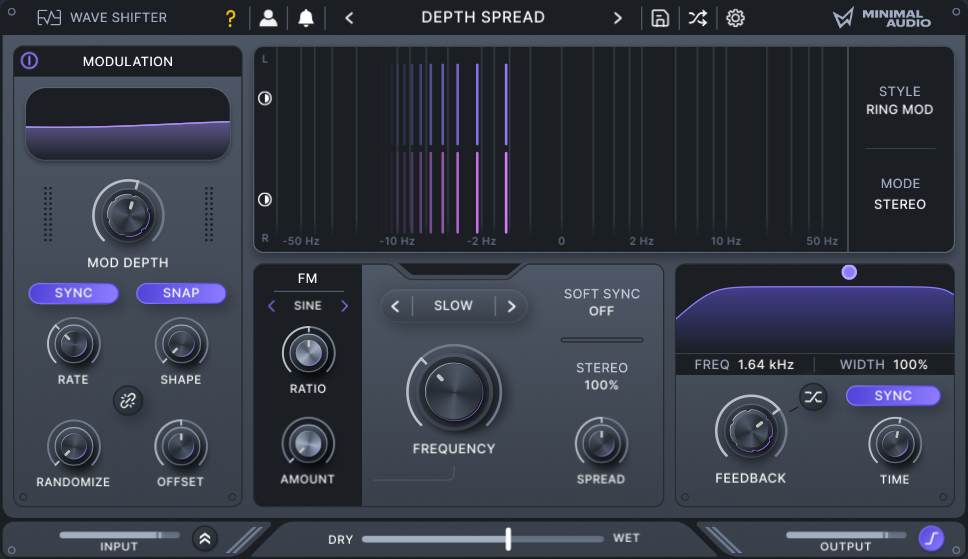Adjust the Dry/Wet mix slider

(508, 539)
